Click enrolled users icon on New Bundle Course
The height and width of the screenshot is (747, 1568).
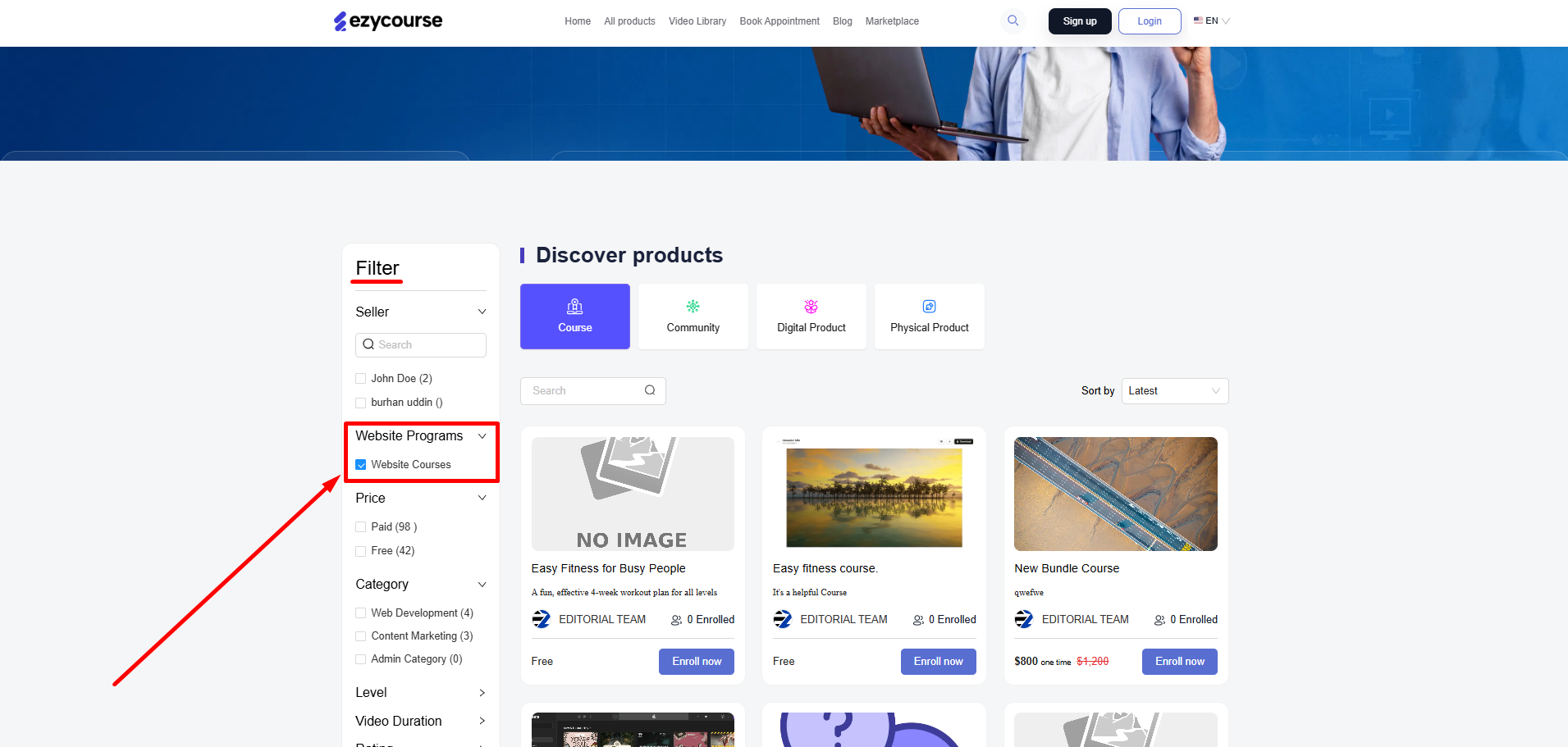pyautogui.click(x=1159, y=620)
